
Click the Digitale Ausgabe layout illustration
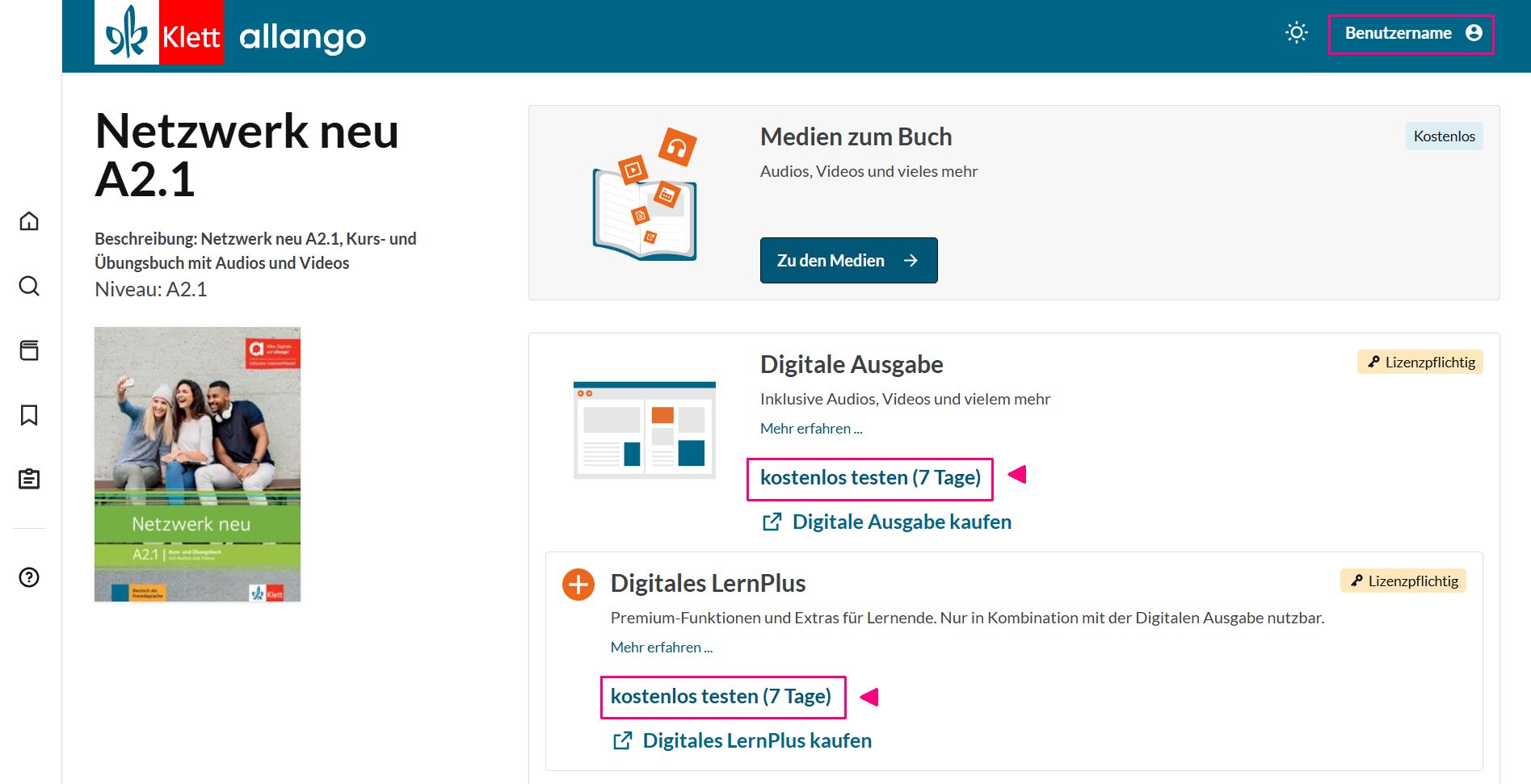(645, 430)
